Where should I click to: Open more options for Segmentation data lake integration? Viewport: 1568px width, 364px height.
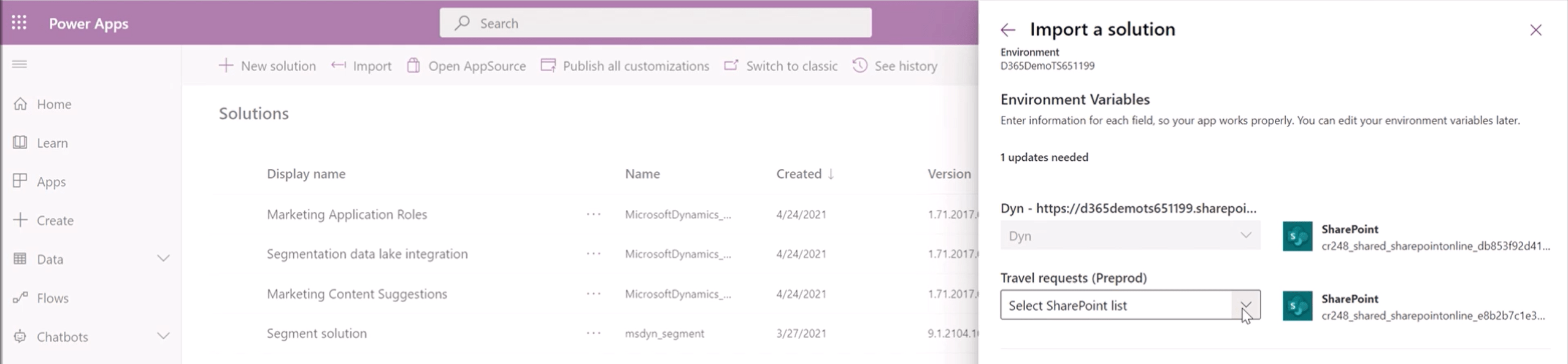593,254
